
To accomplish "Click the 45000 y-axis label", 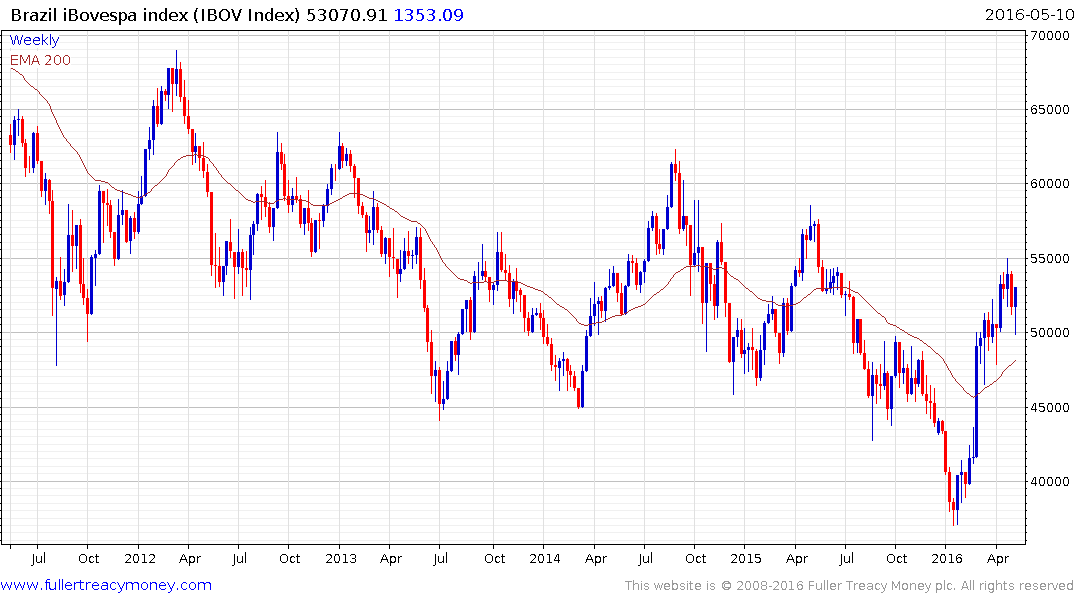I will pyautogui.click(x=1050, y=407).
